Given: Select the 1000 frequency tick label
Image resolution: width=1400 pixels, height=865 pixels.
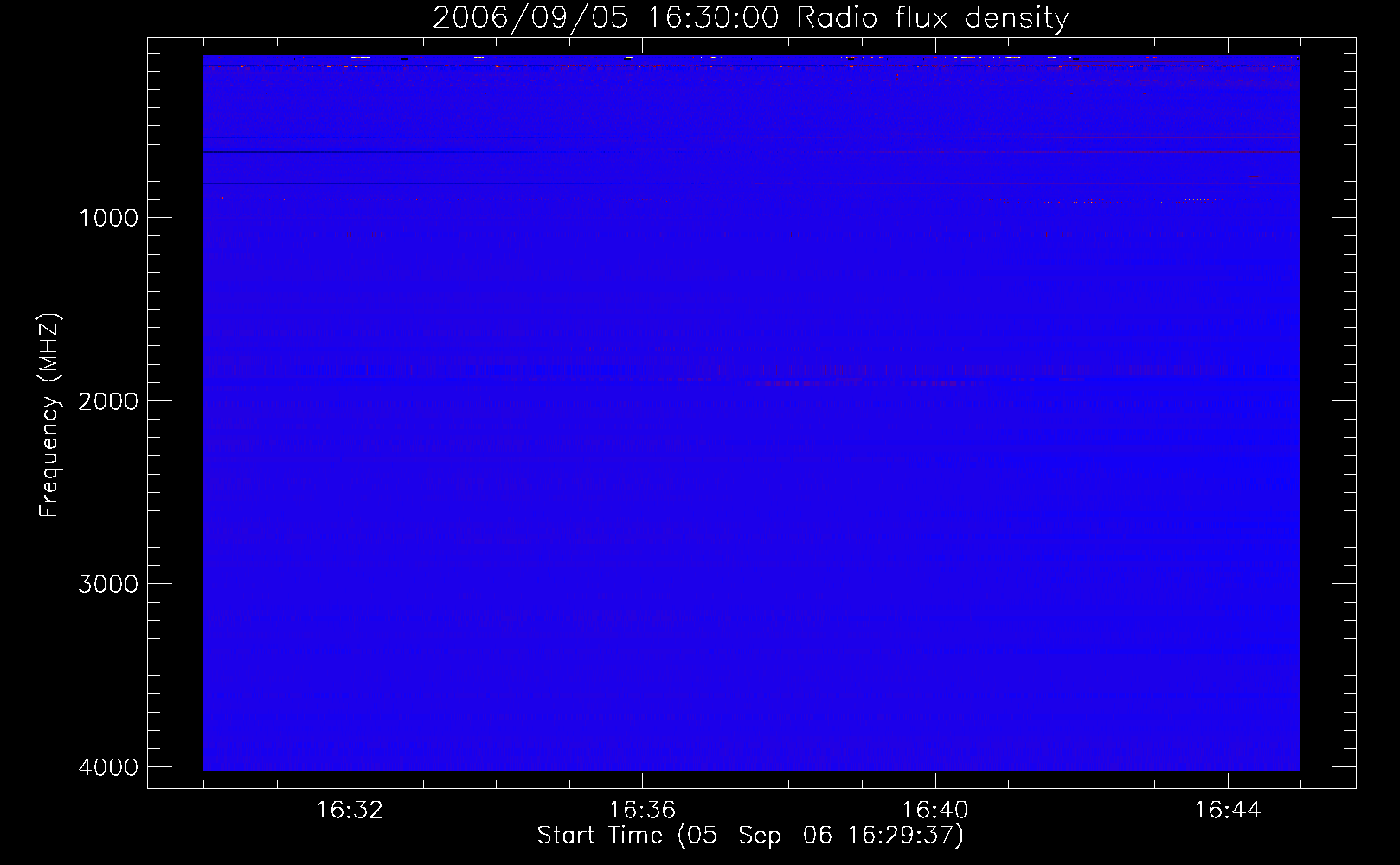Looking at the screenshot, I should click(108, 218).
